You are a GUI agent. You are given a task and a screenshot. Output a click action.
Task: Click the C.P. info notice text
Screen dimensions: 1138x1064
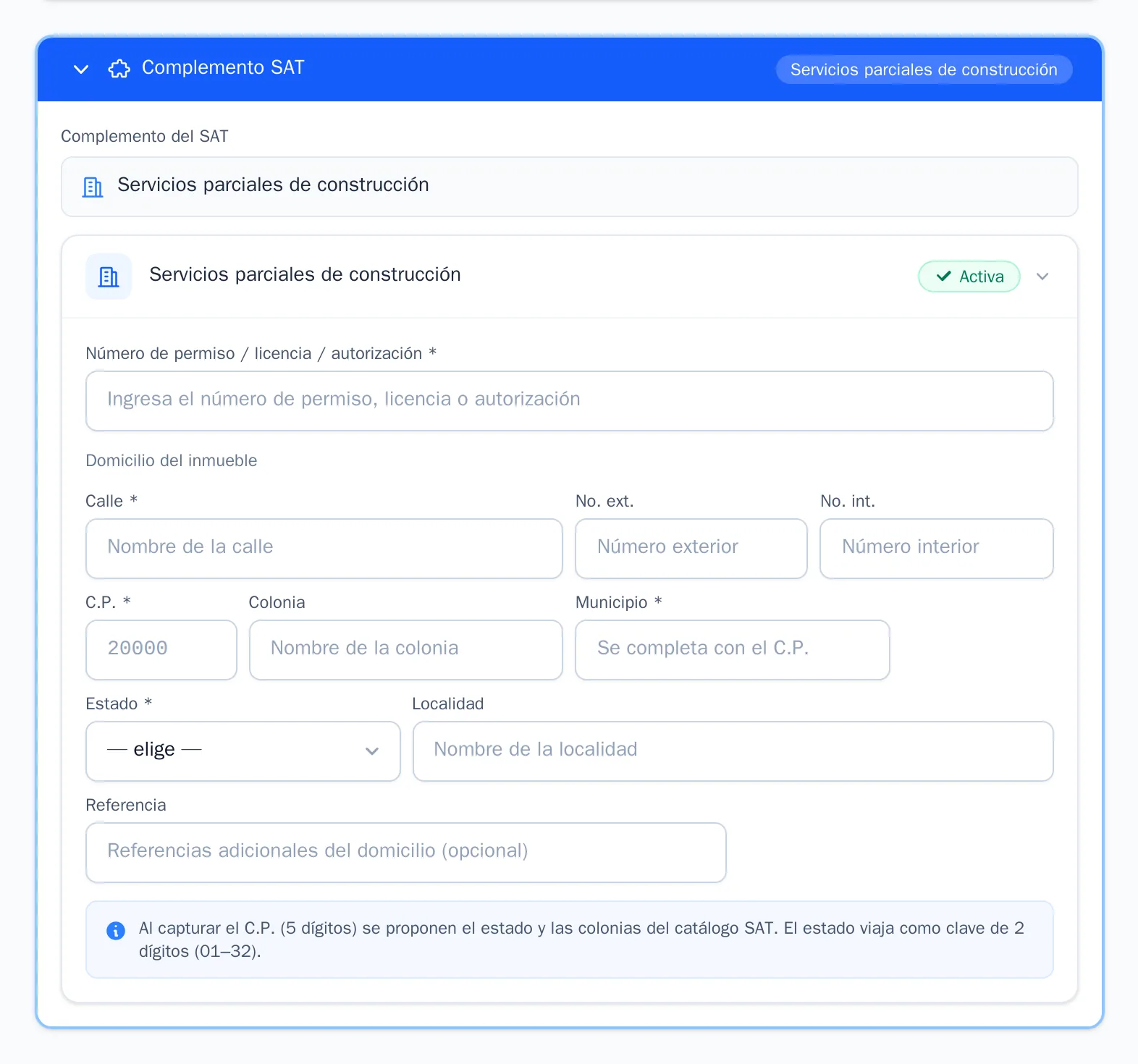581,940
